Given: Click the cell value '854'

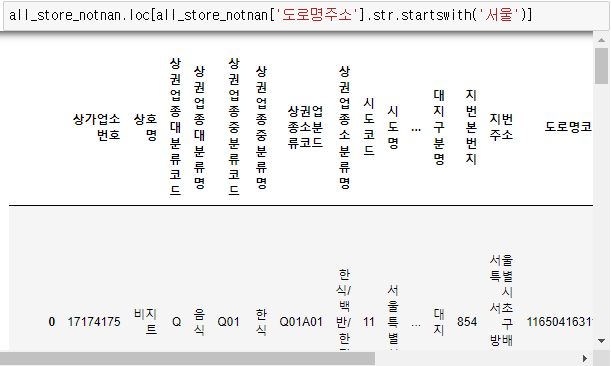Looking at the screenshot, I should [x=467, y=322].
